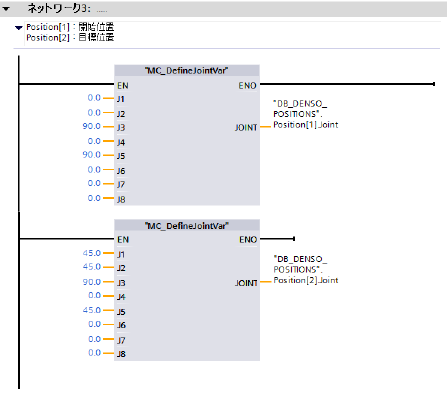Edit J2 value 45.0 of second block
The width and height of the screenshot is (447, 394).
tap(92, 267)
